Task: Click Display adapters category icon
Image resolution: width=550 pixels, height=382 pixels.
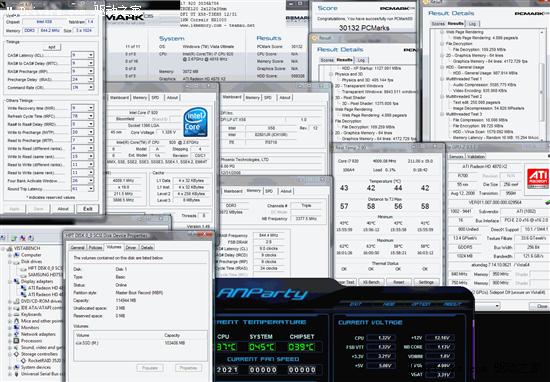Action: click(x=16, y=281)
